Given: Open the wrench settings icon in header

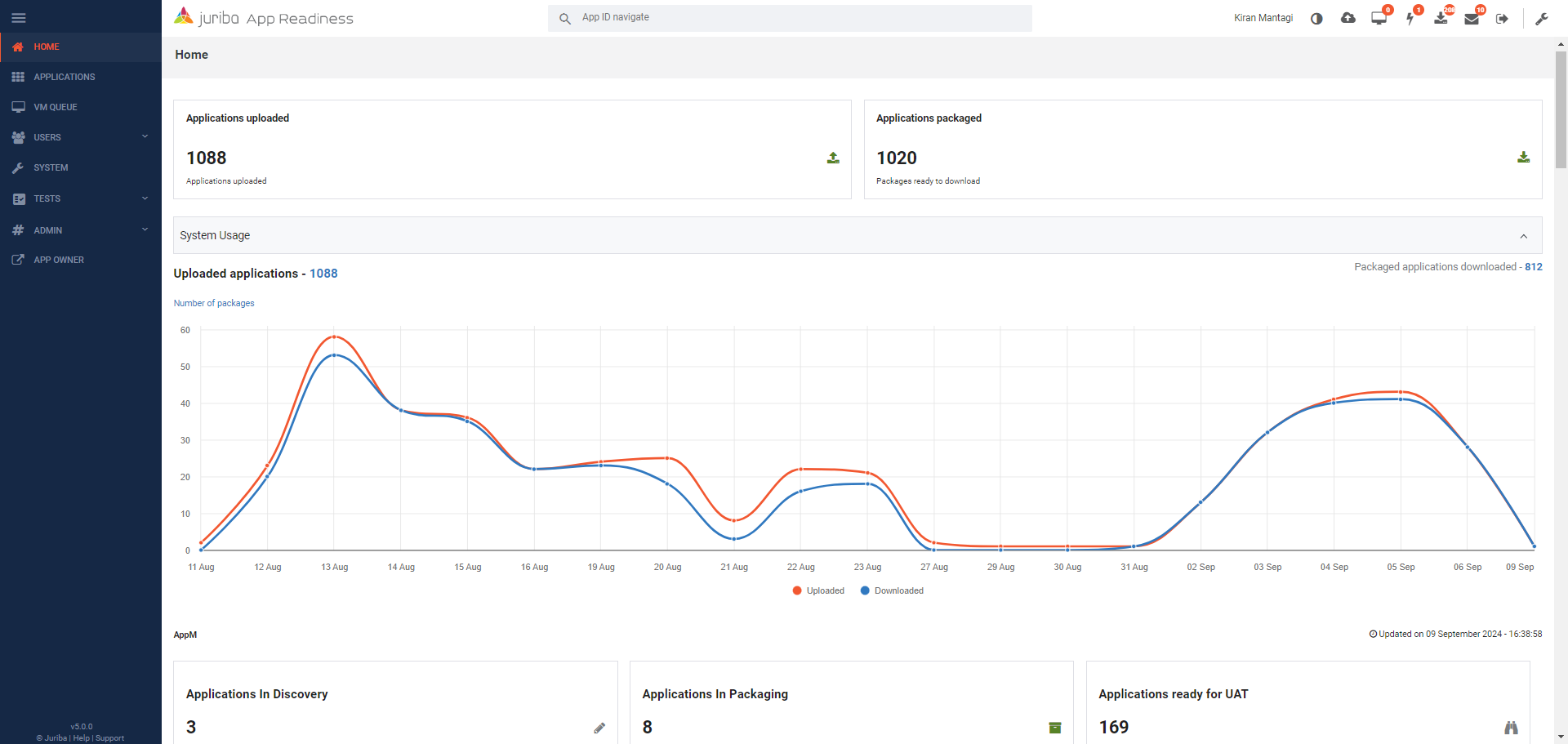Looking at the screenshot, I should click(1542, 19).
